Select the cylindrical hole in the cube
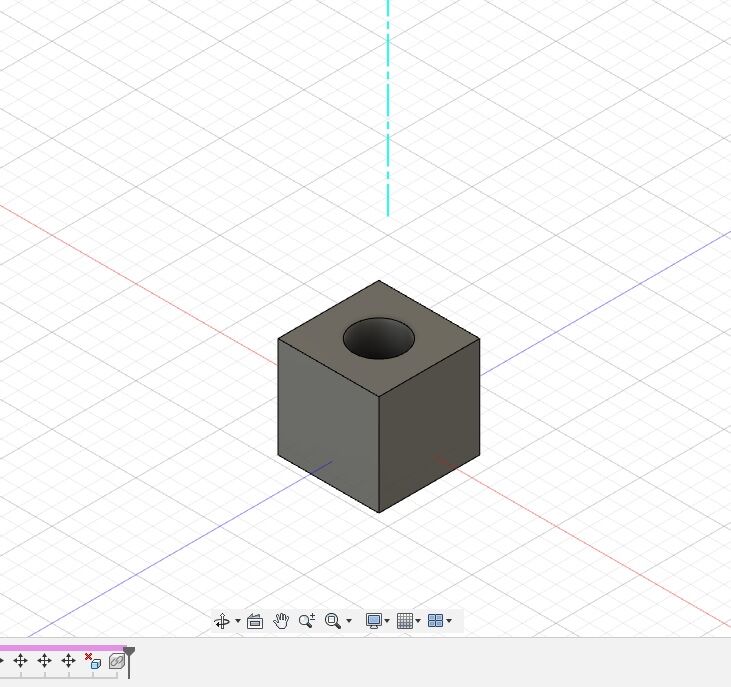Viewport: 731px width, 687px height. click(x=379, y=339)
